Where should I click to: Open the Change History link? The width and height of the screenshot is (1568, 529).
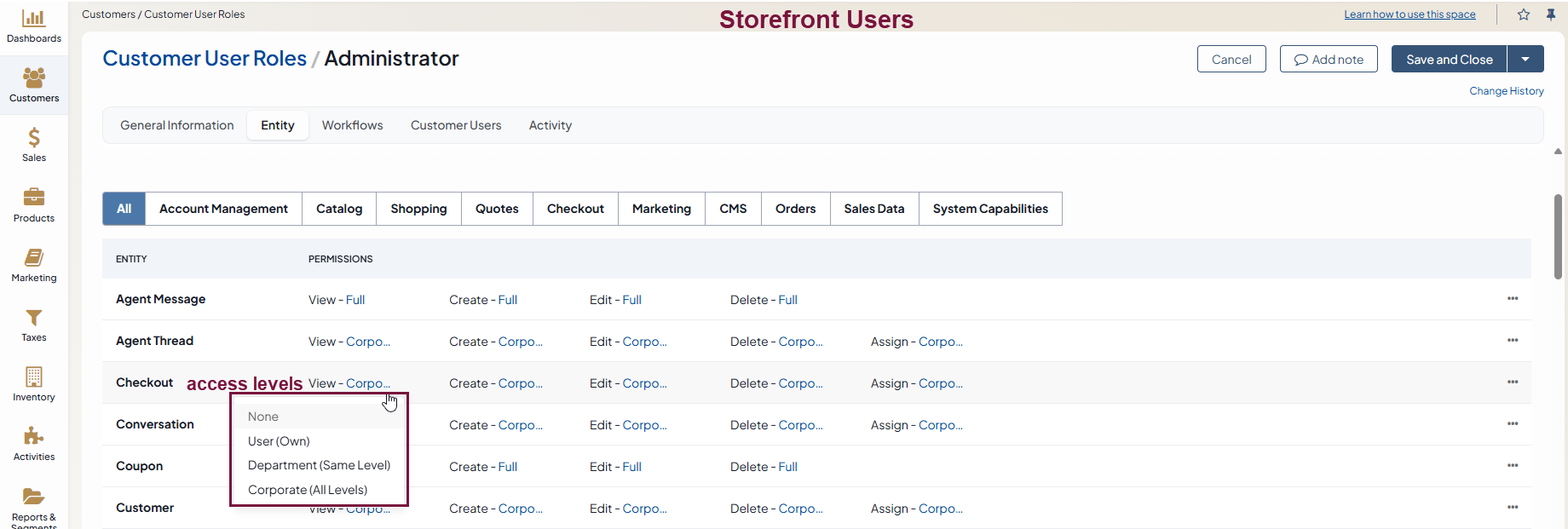1506,91
